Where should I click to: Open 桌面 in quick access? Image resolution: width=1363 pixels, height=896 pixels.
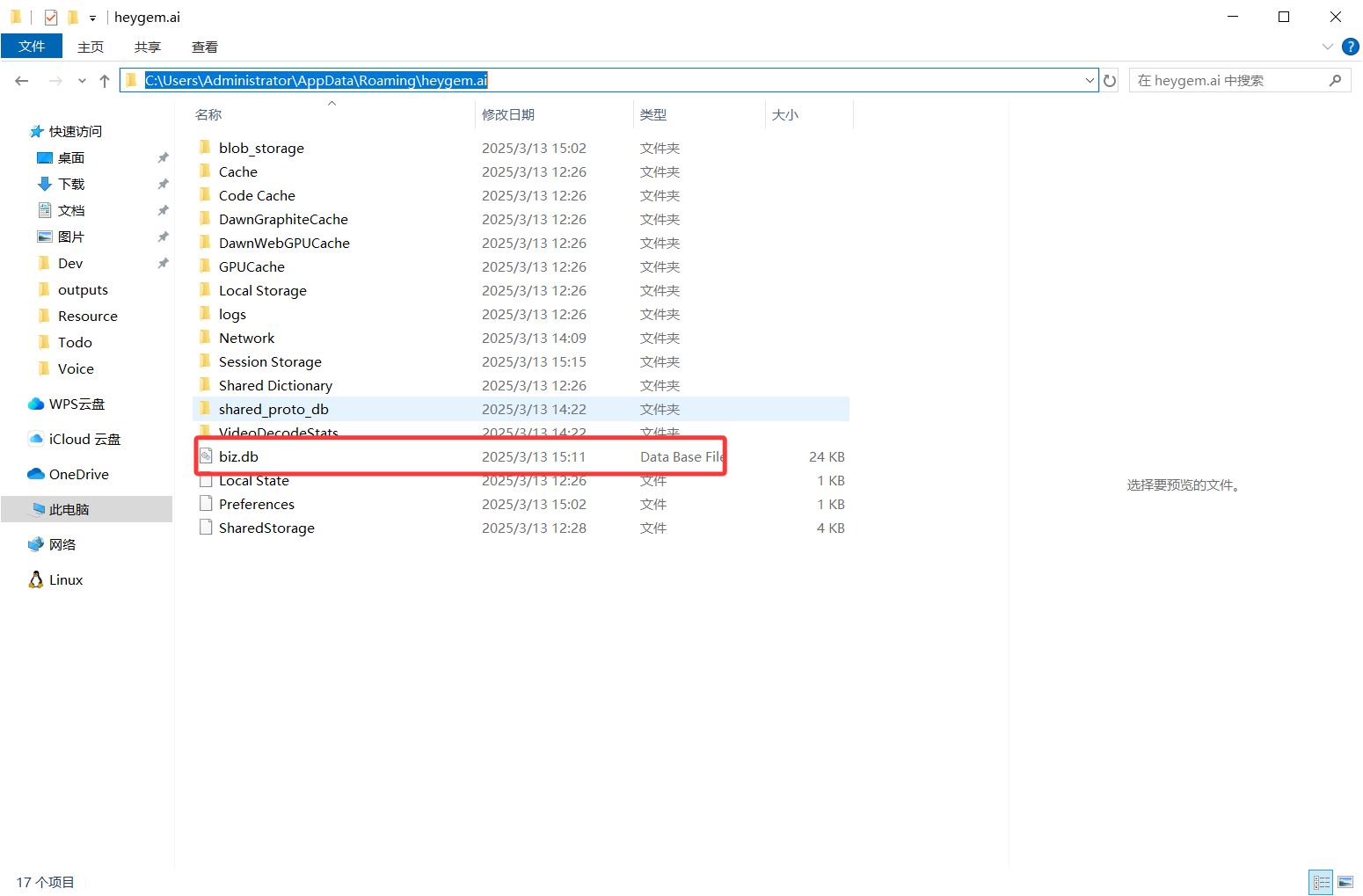point(71,157)
